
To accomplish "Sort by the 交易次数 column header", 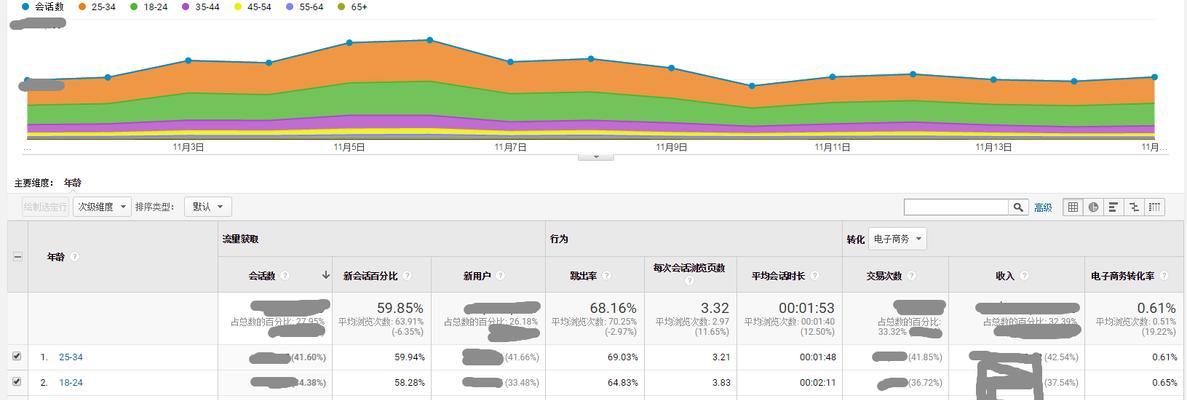I will click(883, 276).
